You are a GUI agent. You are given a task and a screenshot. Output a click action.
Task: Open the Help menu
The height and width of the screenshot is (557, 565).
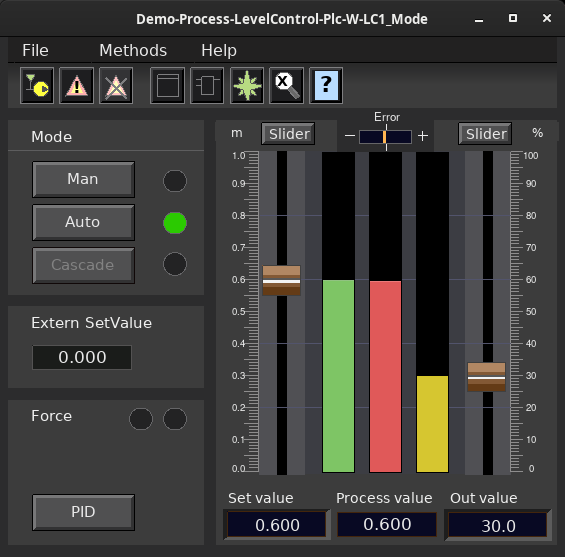tap(219, 50)
